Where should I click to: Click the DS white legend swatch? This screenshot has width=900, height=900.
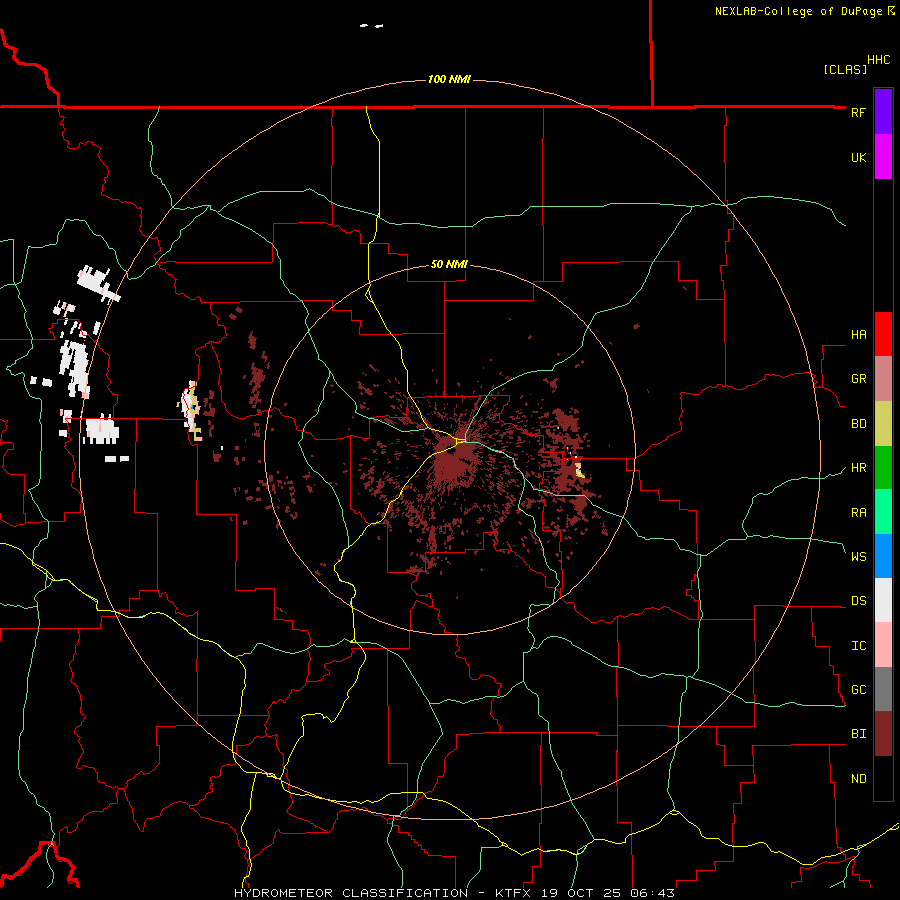coord(883,600)
